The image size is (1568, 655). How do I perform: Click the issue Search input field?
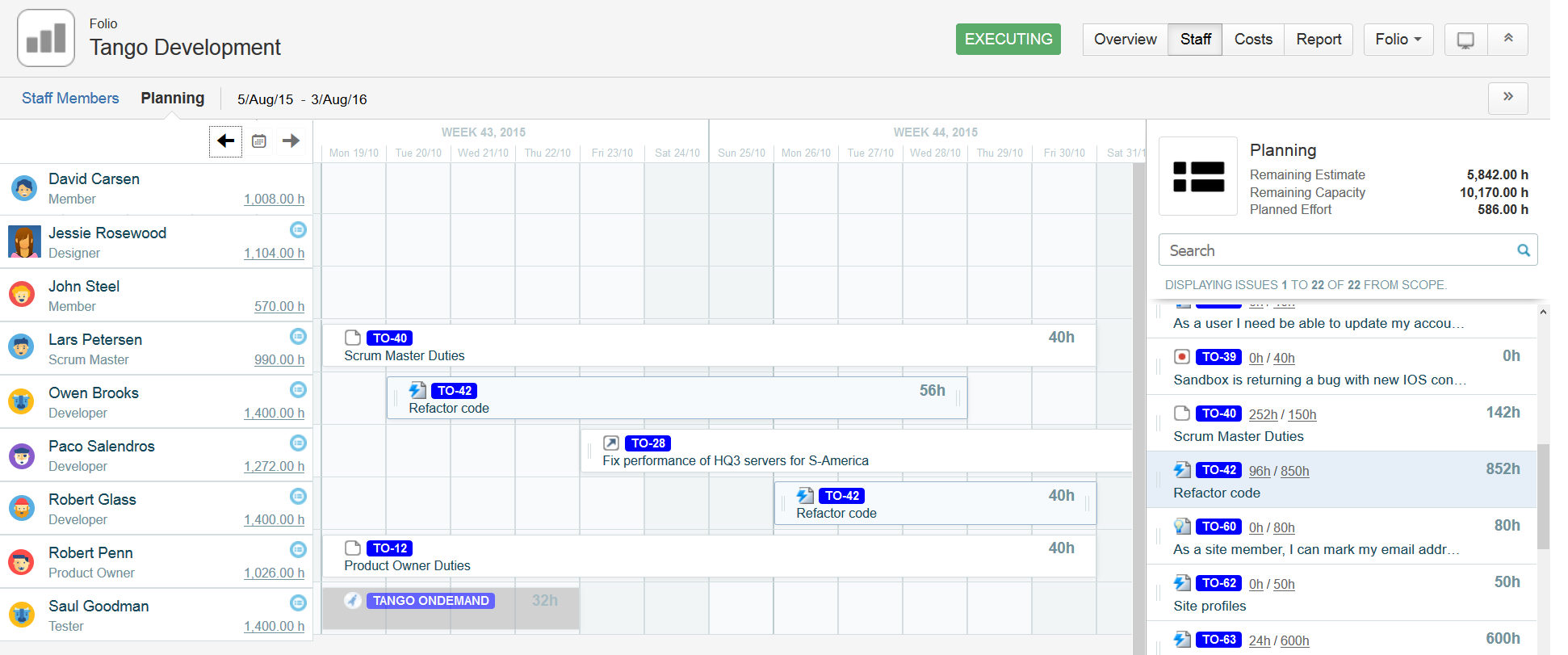click(1336, 250)
